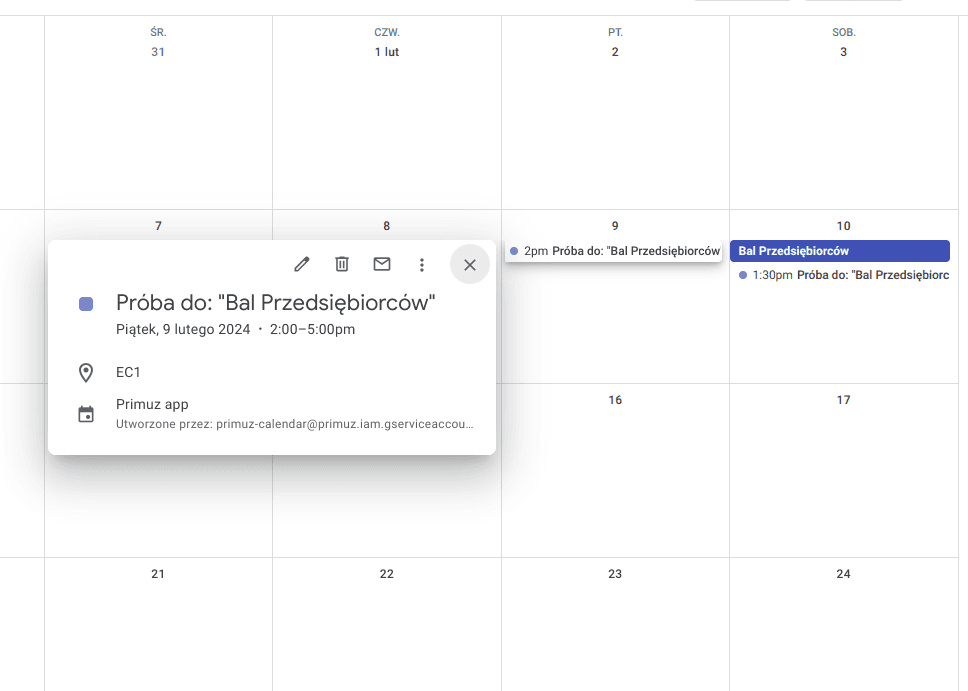Select the popup title 'Próba do: "Bal Przedsiębiorców"'
This screenshot has width=968, height=691.
point(275,303)
